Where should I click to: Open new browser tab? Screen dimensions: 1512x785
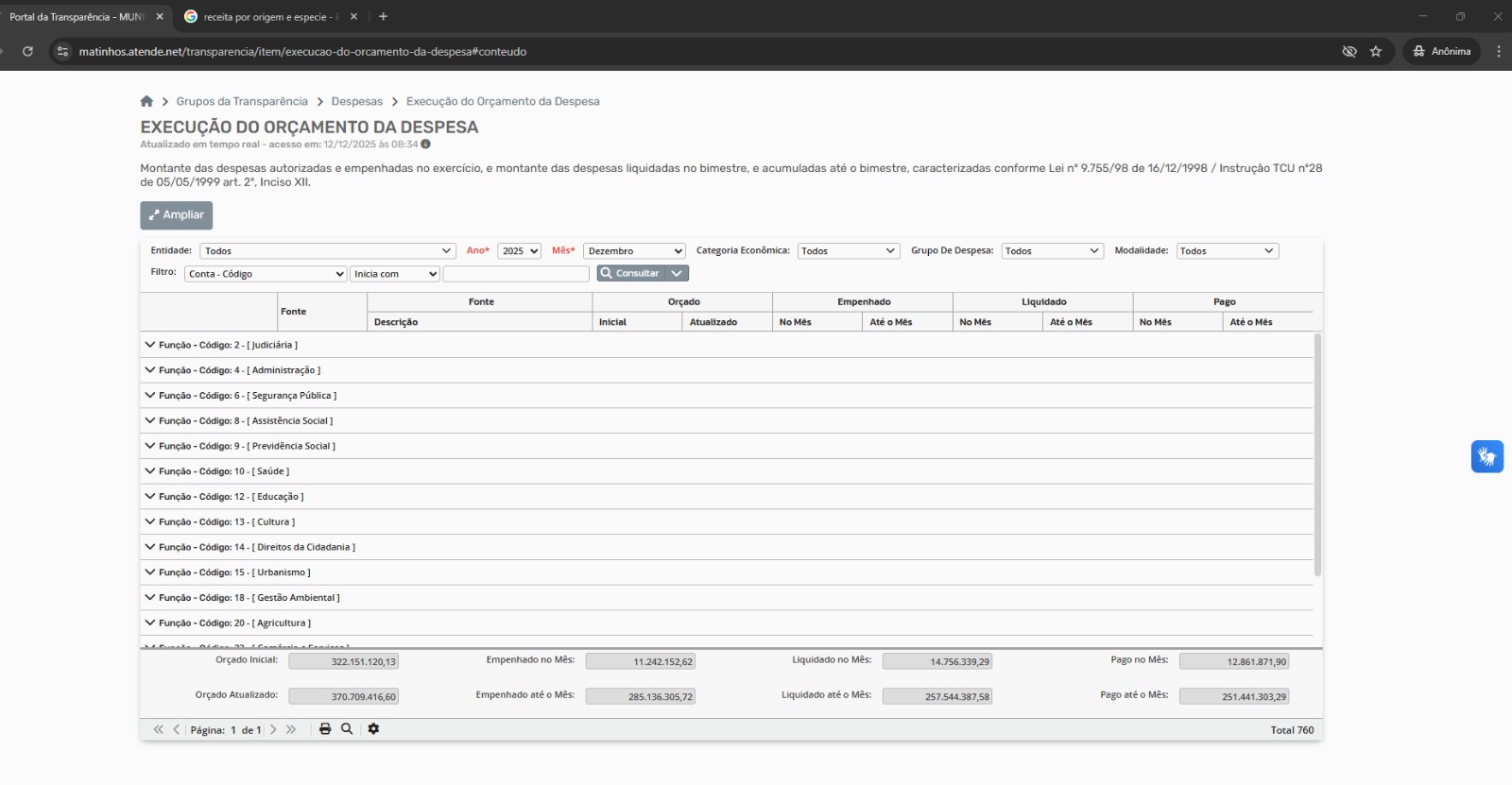[x=383, y=17]
